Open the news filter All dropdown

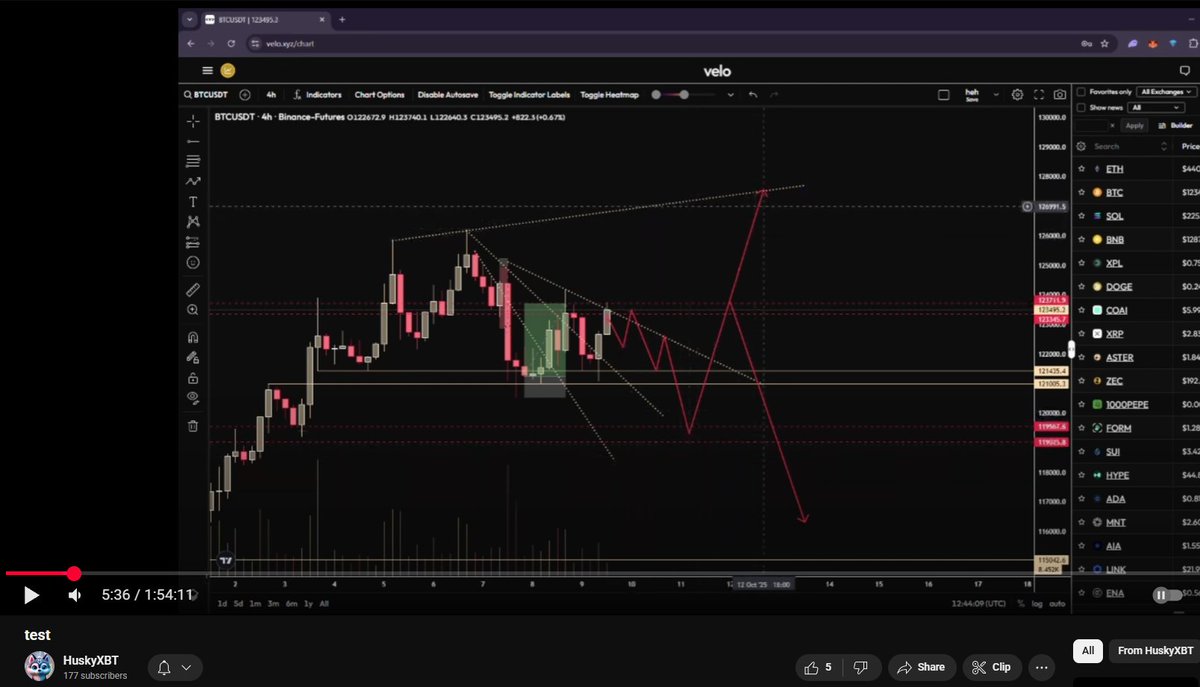click(x=1155, y=107)
